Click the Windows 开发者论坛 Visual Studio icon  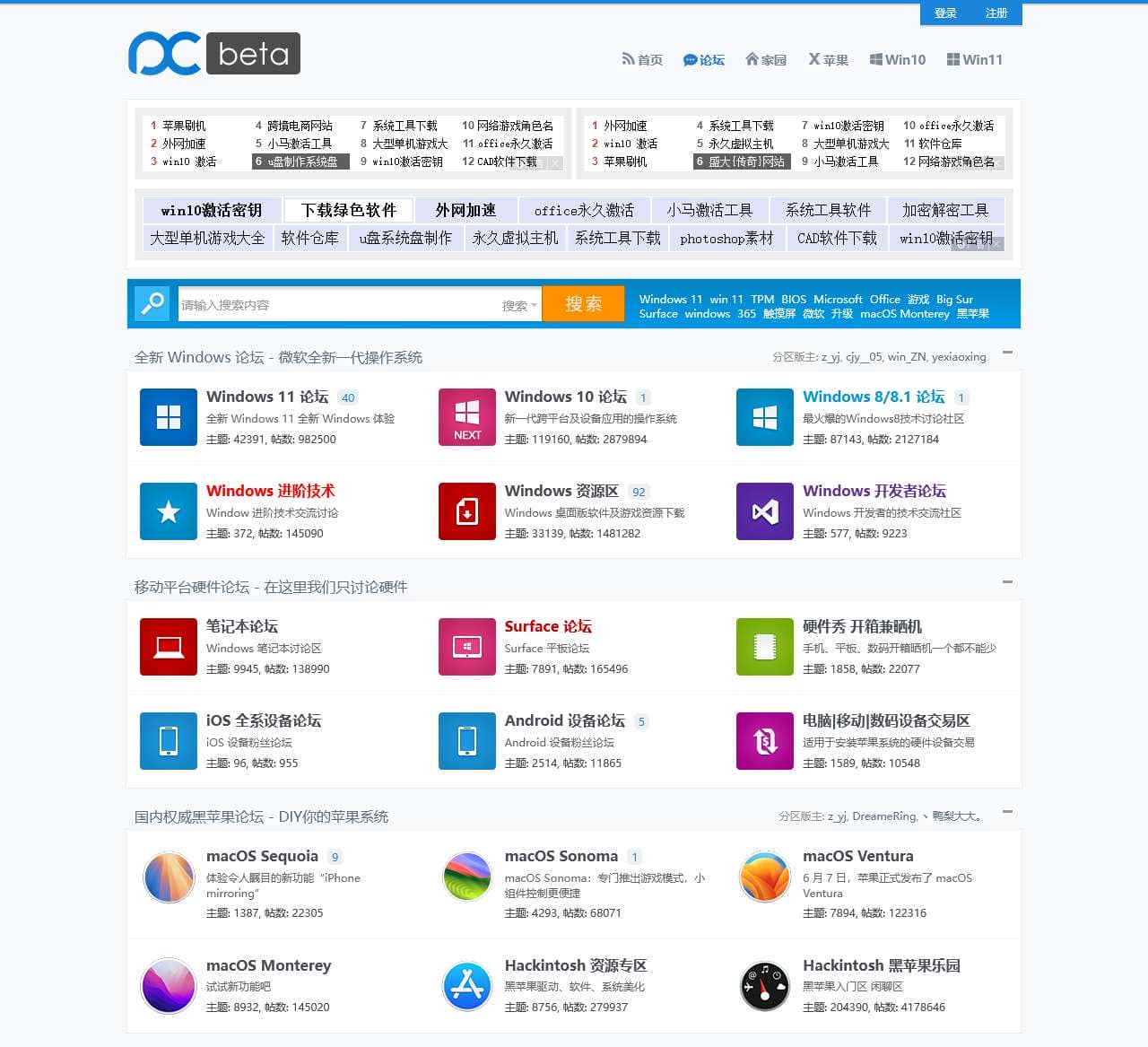pyautogui.click(x=765, y=511)
